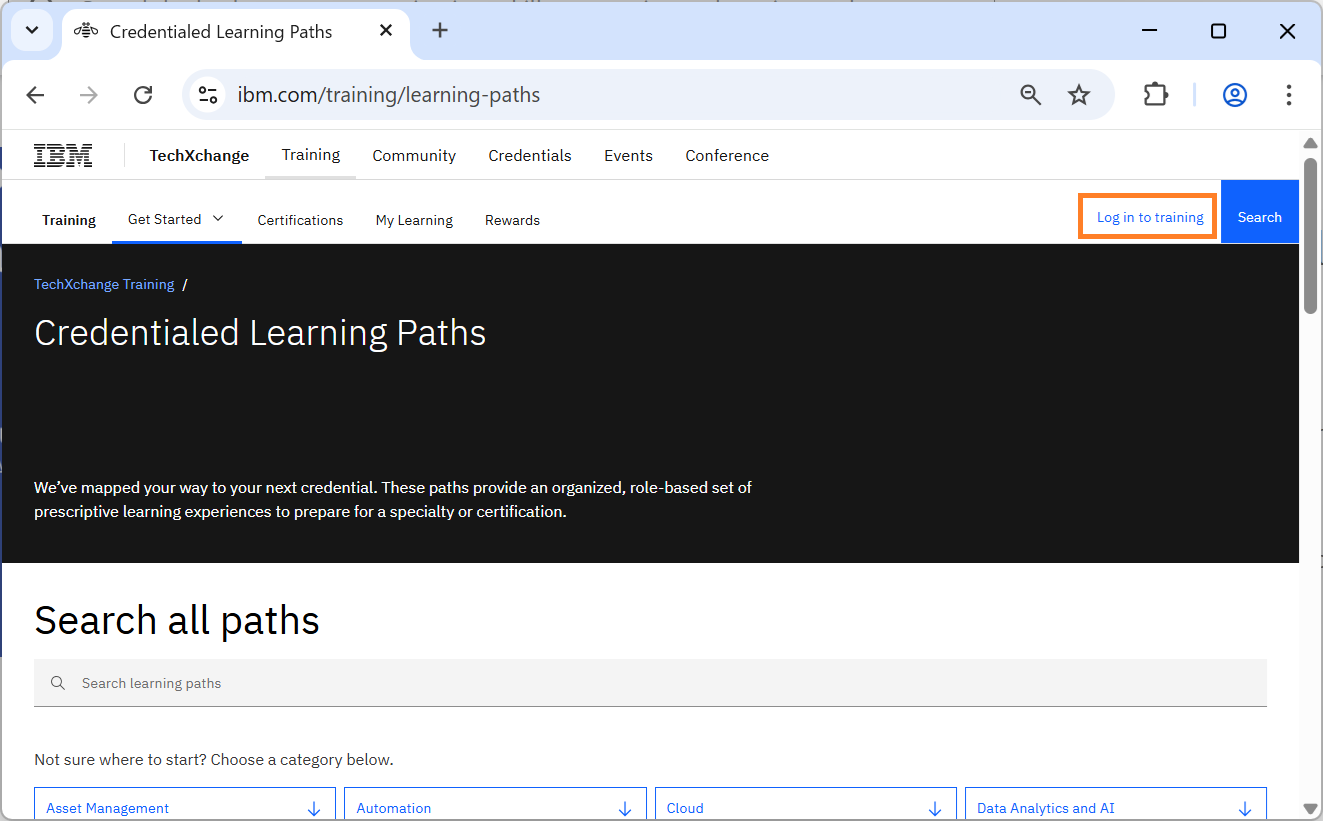Viewport: 1323px width, 821px height.
Task: Go to Certifications
Action: click(x=300, y=220)
